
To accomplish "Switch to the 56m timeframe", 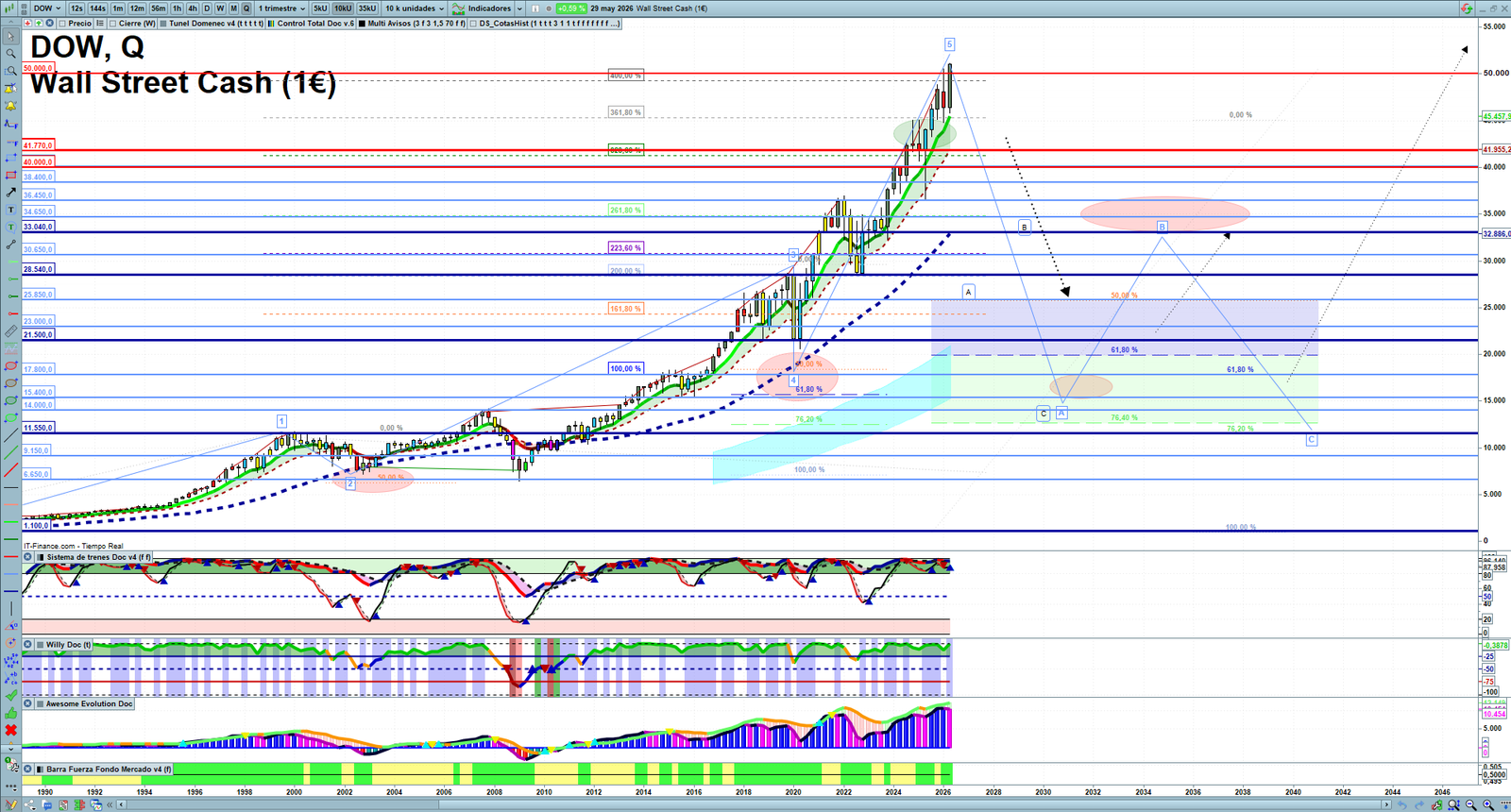I will pyautogui.click(x=159, y=8).
